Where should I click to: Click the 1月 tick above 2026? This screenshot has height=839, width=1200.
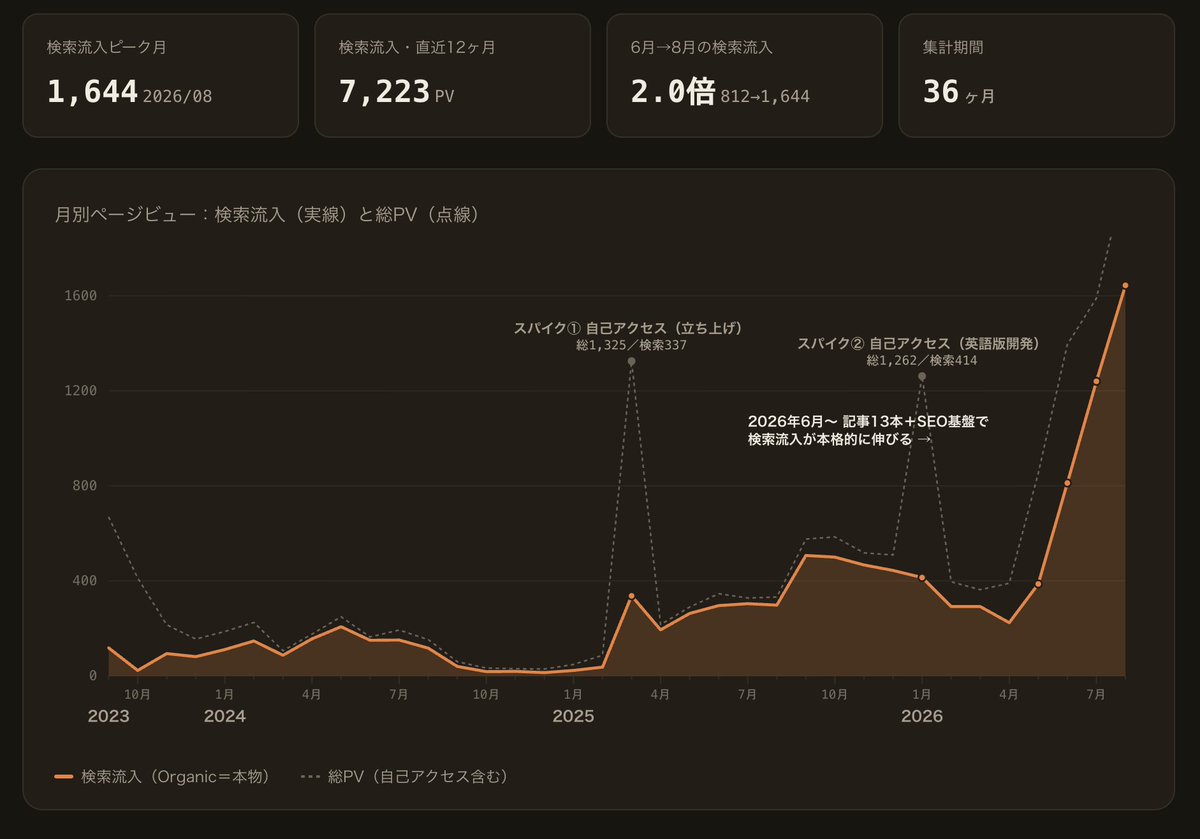[x=922, y=693]
